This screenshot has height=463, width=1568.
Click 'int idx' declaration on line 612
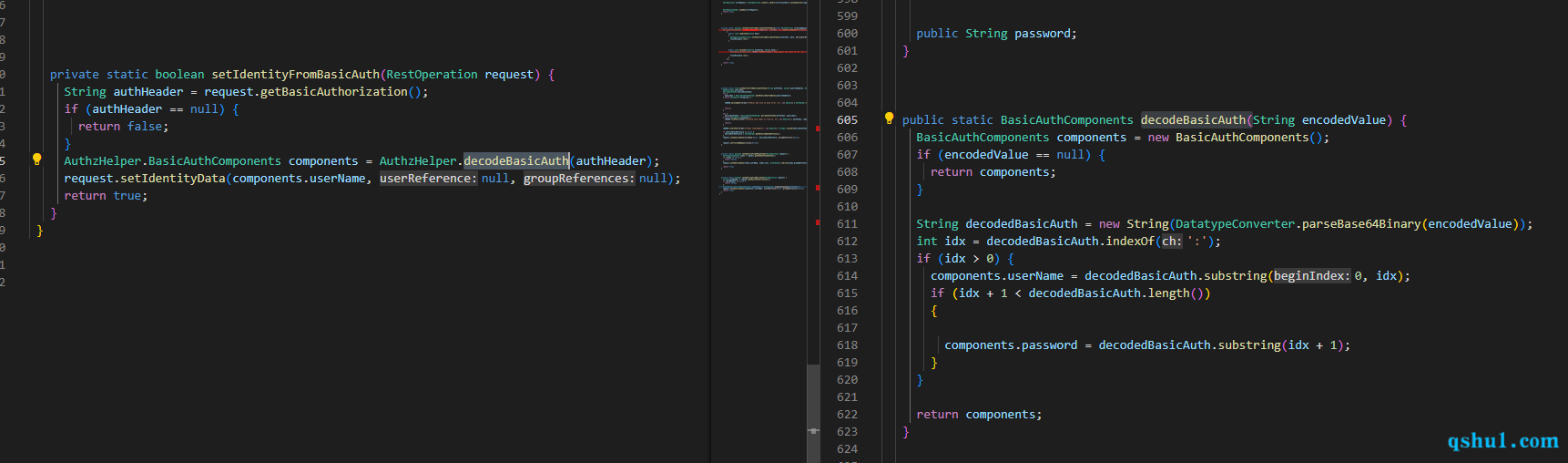tap(941, 242)
